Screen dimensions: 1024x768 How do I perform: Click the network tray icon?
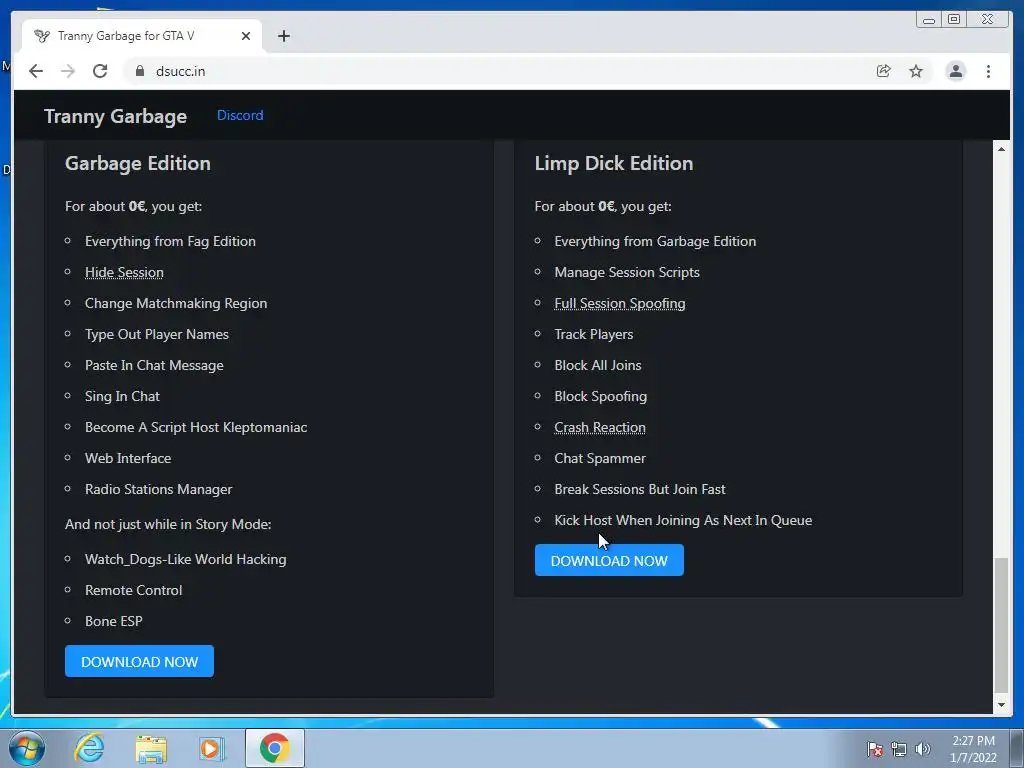click(x=899, y=749)
